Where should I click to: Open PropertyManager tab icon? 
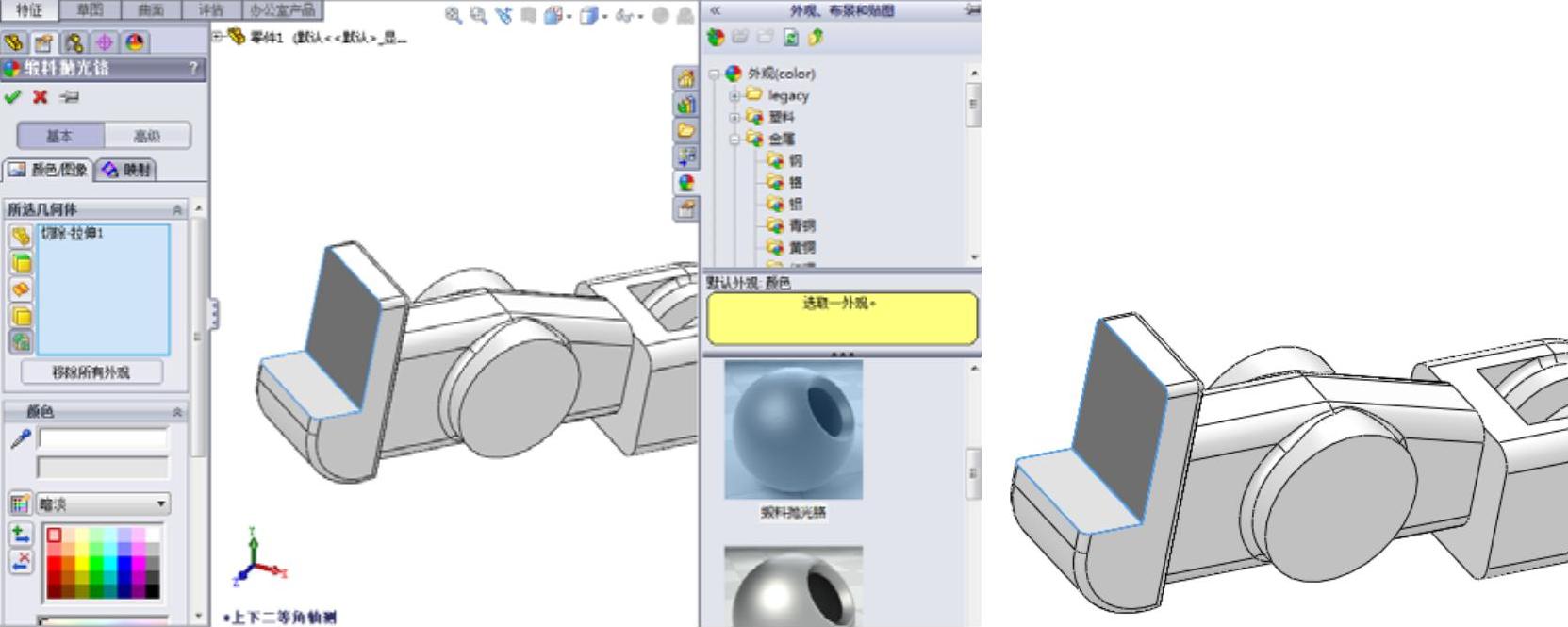tap(44, 42)
